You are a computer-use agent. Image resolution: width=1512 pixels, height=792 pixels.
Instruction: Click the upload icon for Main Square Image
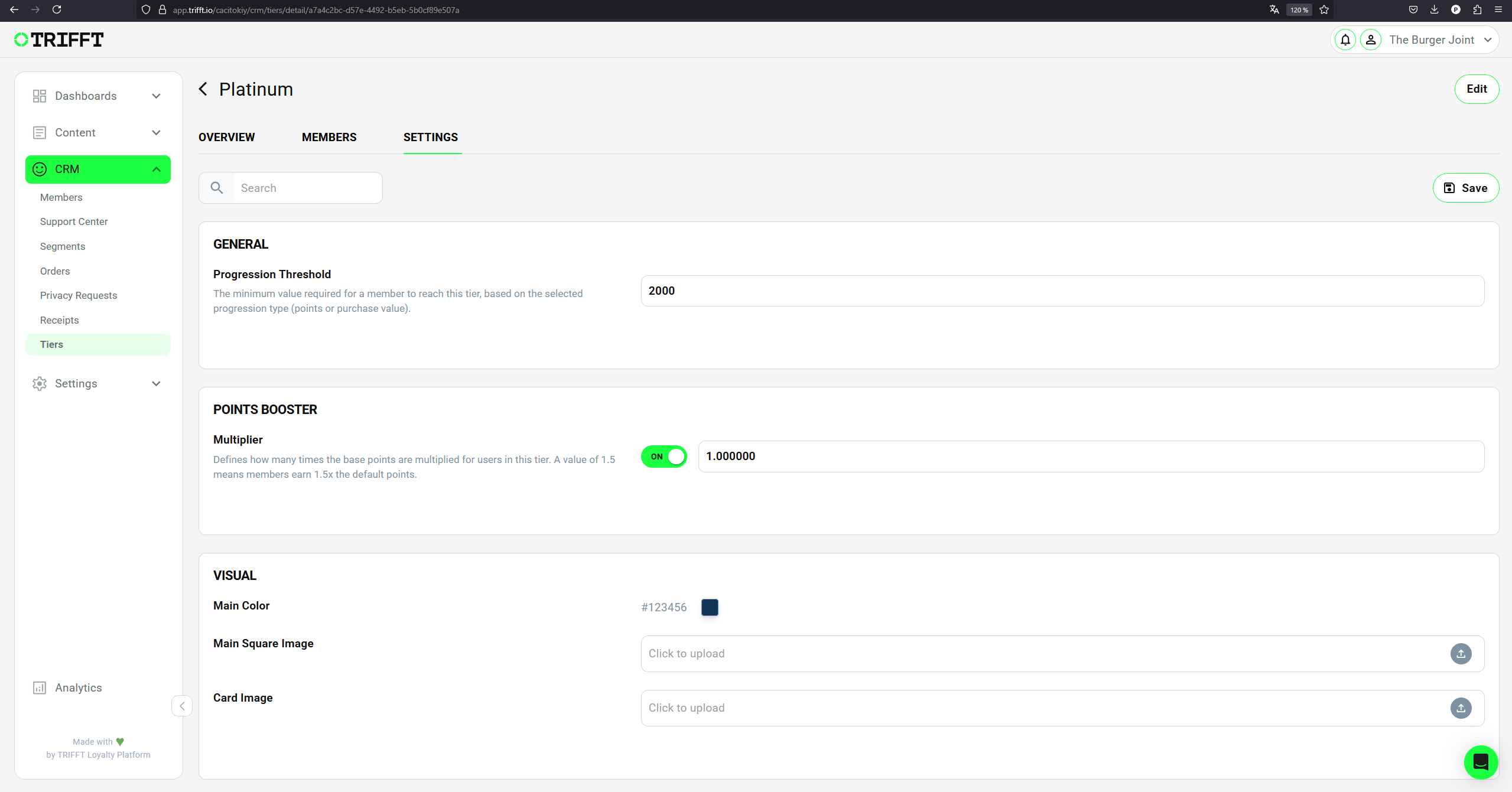pos(1461,654)
